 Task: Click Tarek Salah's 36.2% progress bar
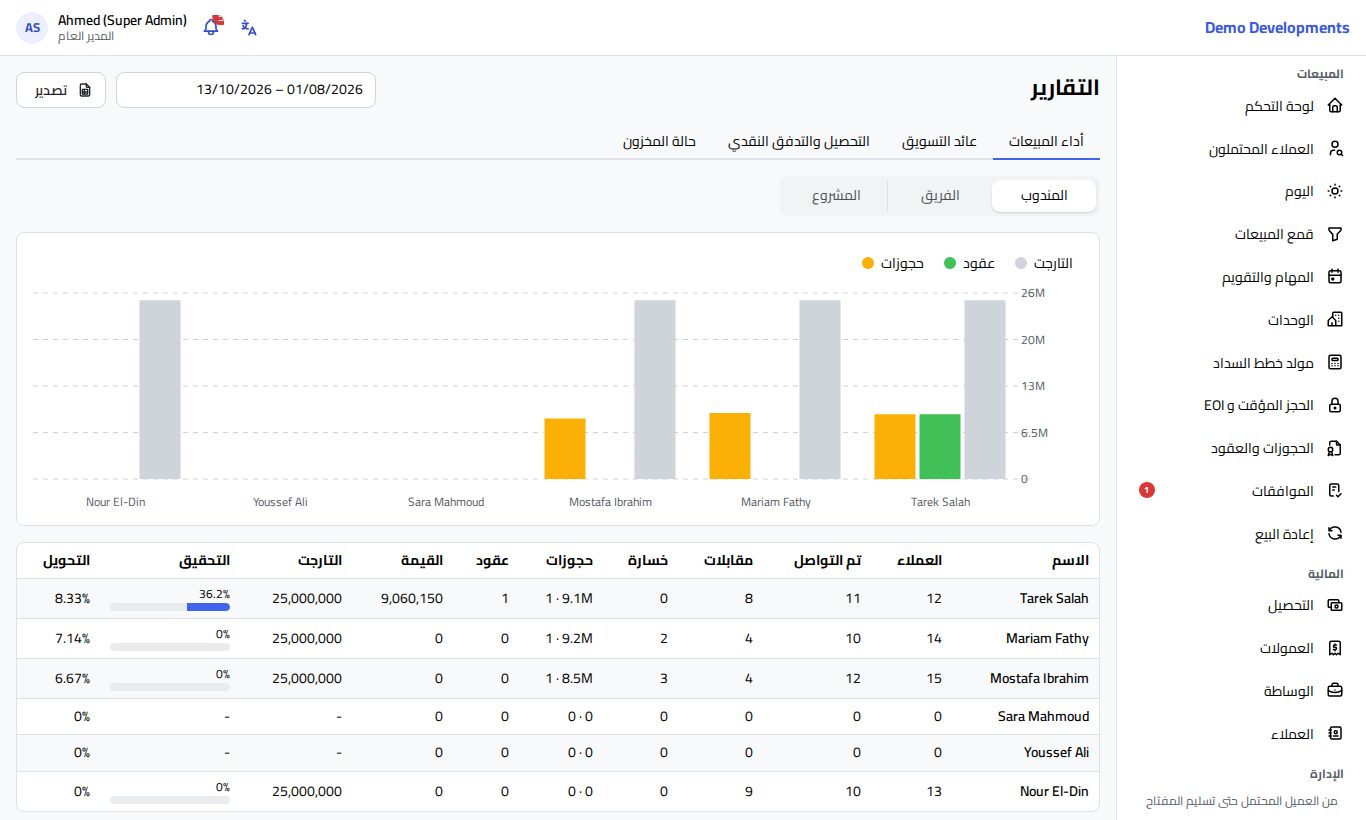170,607
